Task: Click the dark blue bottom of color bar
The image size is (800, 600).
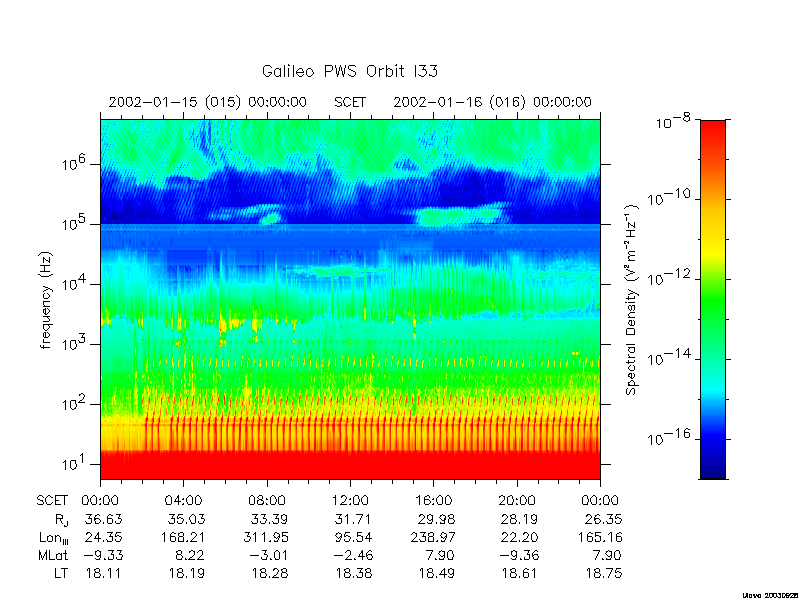Action: (x=713, y=462)
